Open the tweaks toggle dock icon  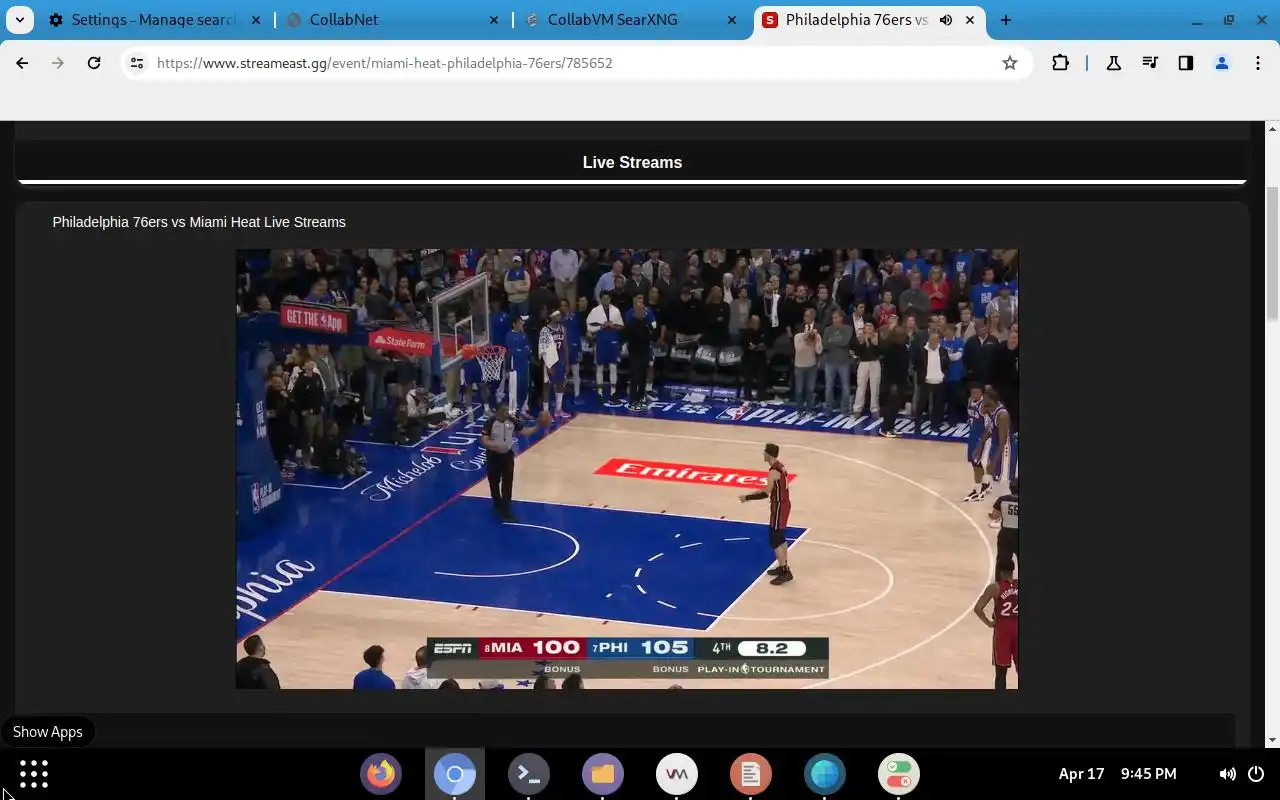pos(899,774)
